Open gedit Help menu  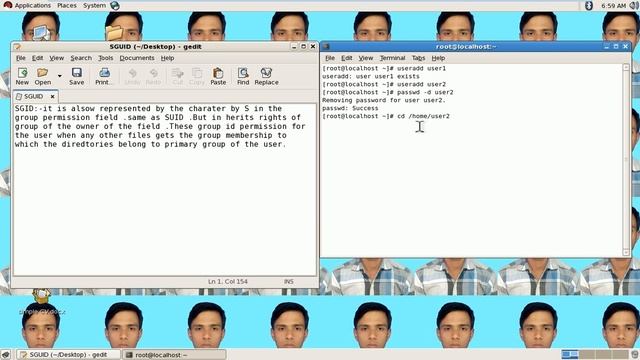pyautogui.click(x=167, y=58)
